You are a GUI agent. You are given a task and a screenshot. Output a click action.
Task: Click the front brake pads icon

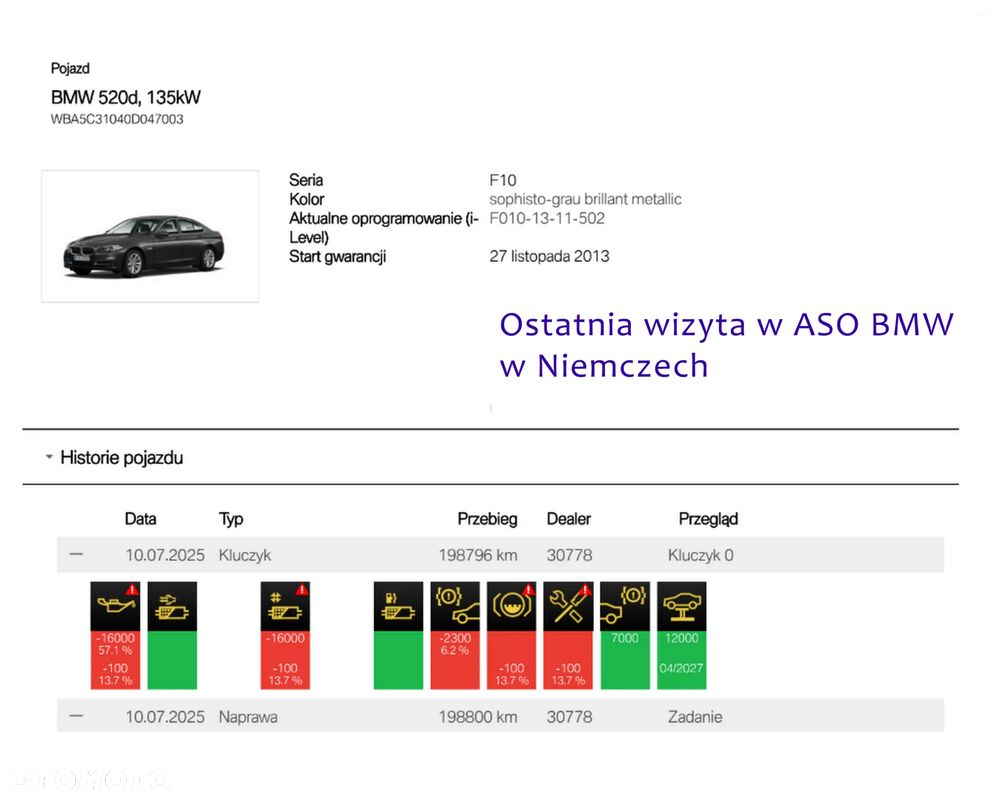(x=455, y=606)
